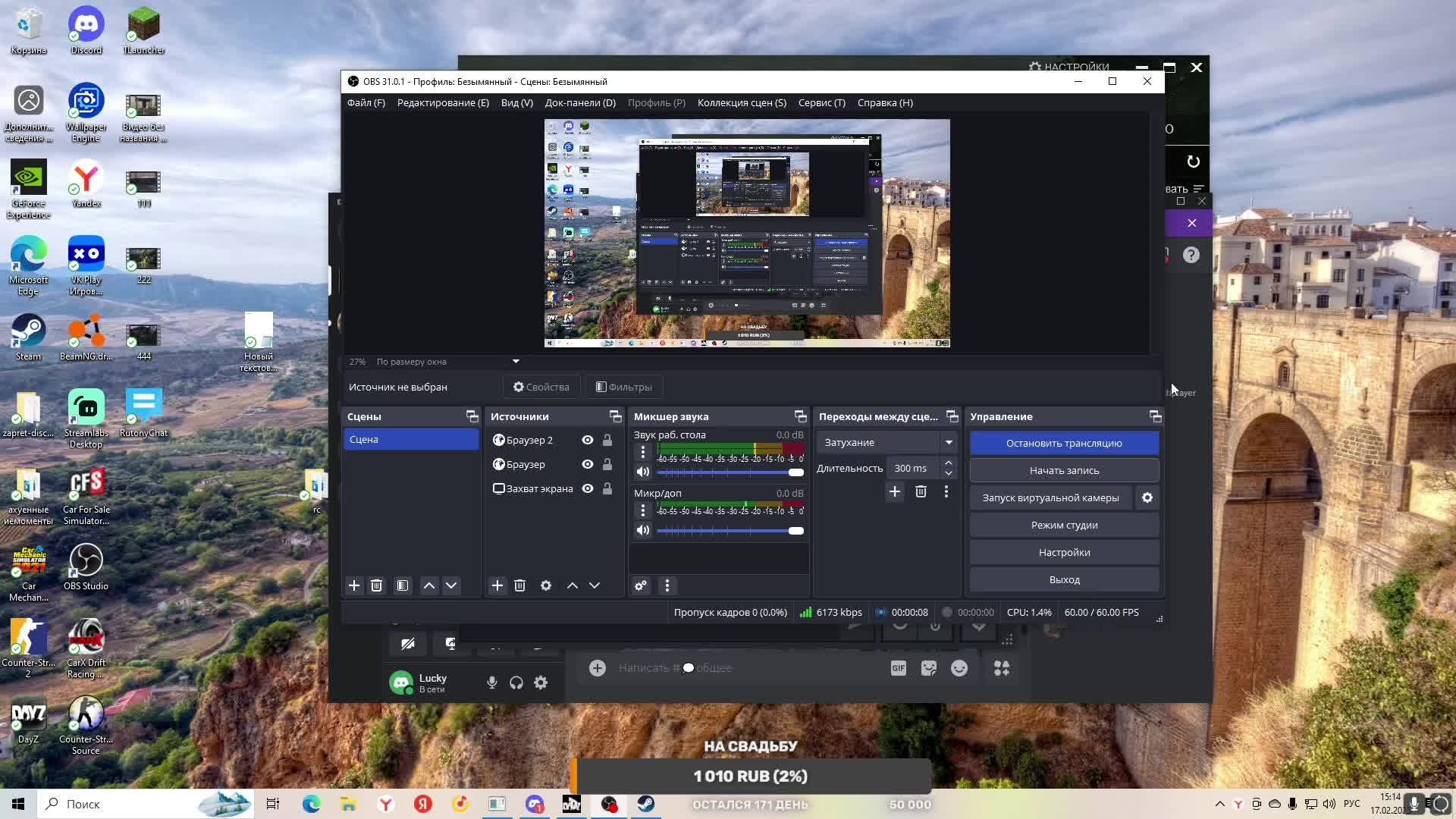Toggle visibility of Браузер source
The image size is (1456, 819).
[588, 464]
